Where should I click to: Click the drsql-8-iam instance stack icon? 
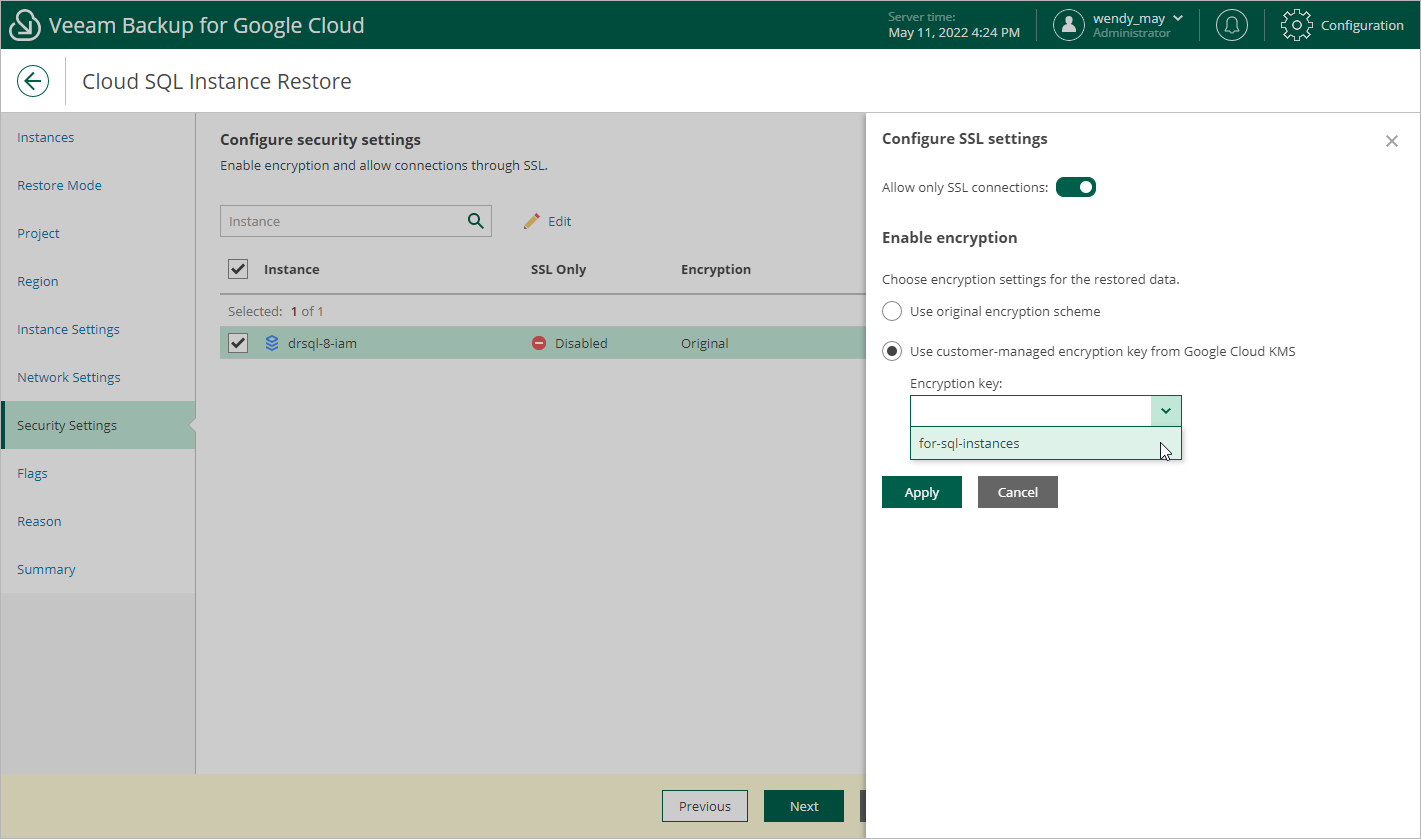[272, 343]
